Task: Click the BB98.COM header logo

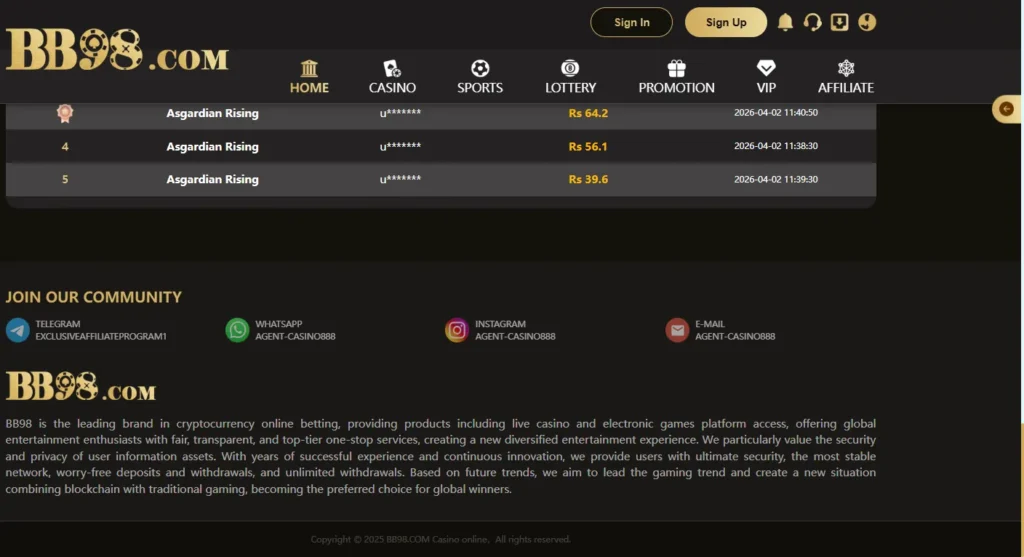Action: point(118,50)
